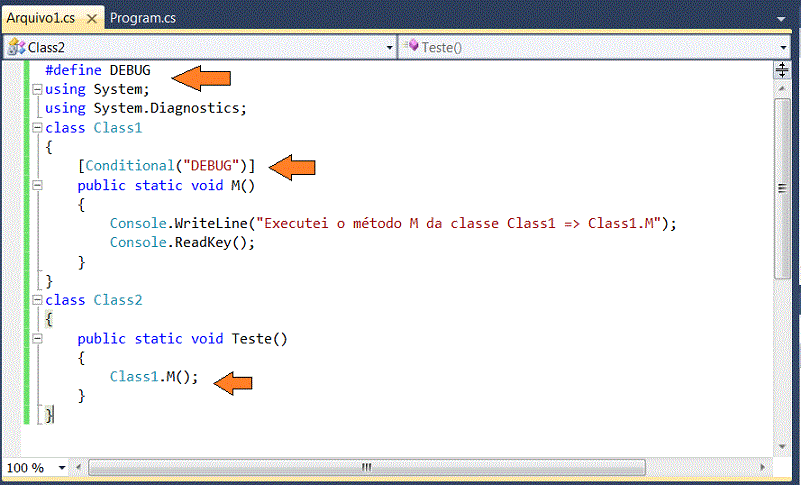Collapse the using directives region
The image size is (801, 485).
pos(37,89)
